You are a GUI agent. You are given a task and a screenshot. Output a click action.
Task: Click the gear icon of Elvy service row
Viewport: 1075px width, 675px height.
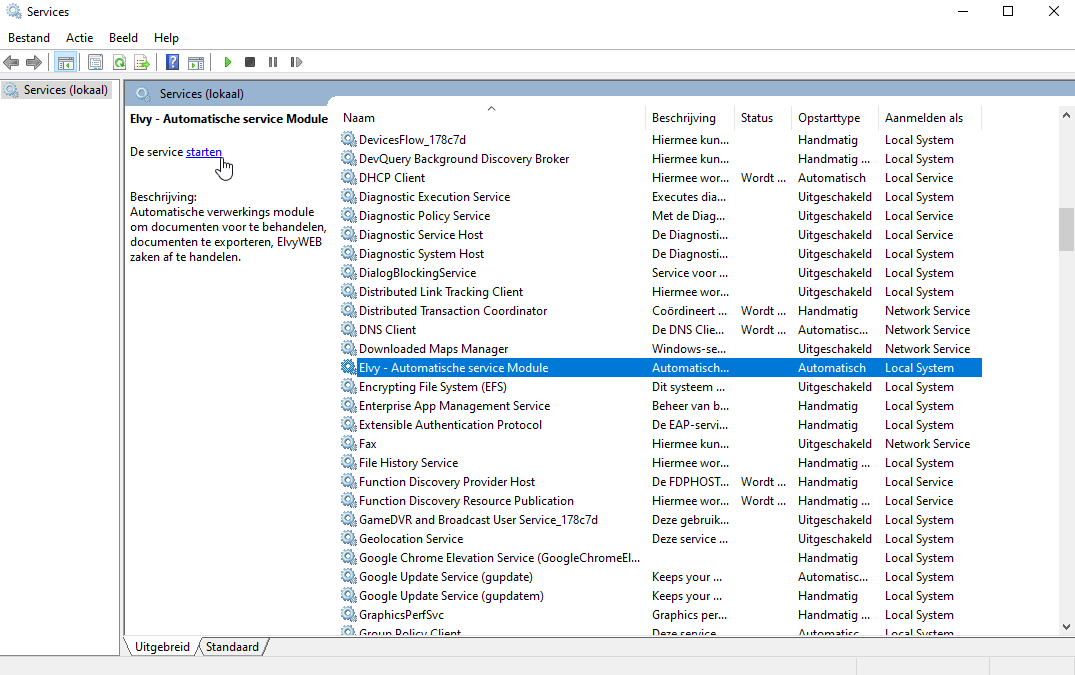pyautogui.click(x=349, y=367)
